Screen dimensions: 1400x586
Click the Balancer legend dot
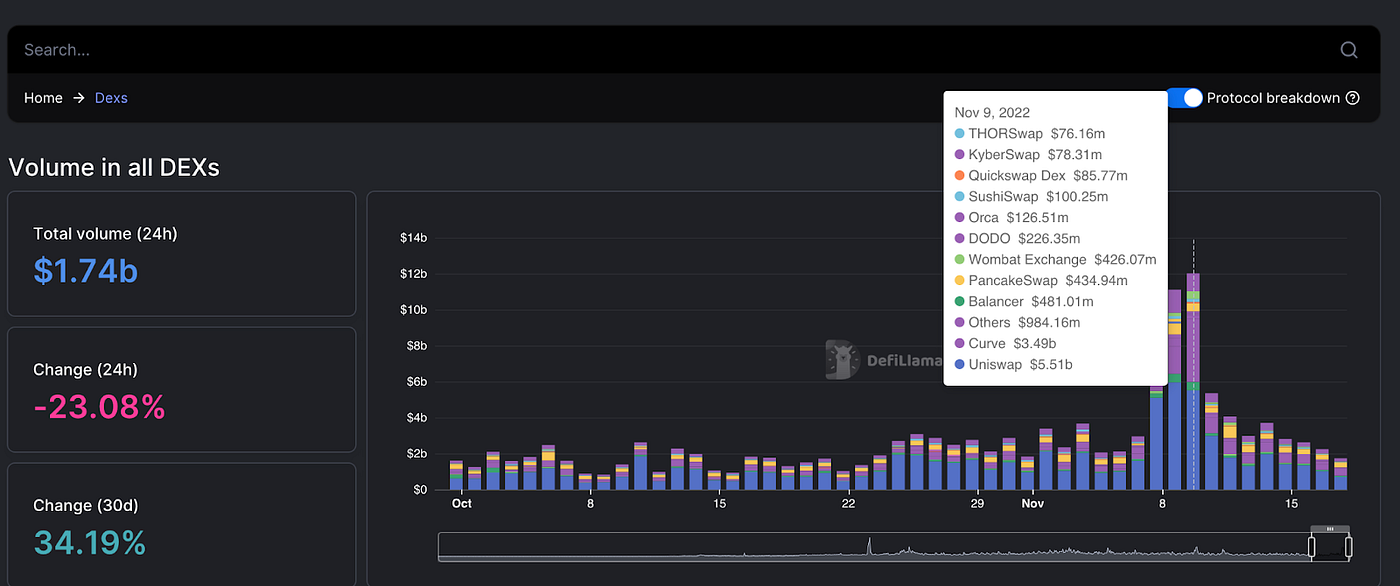(x=959, y=301)
